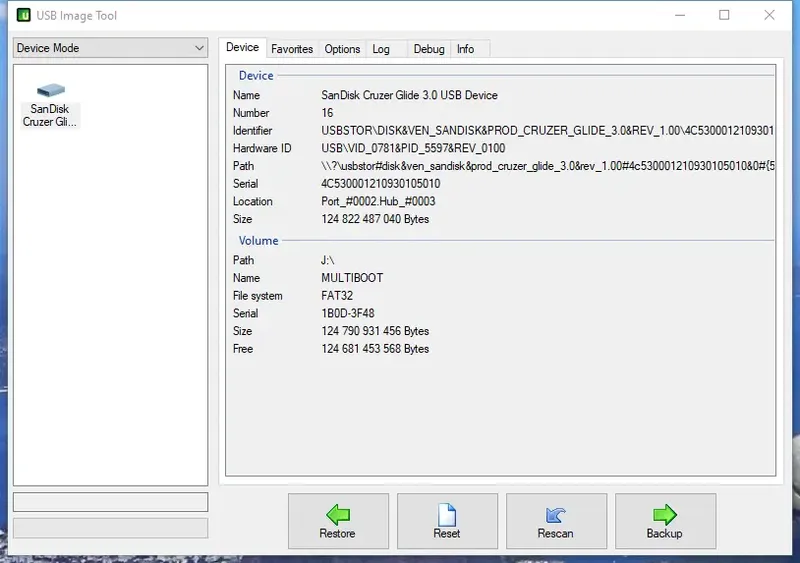Click the device Path value starting \\?\usbstor
The height and width of the screenshot is (563, 800).
547,166
